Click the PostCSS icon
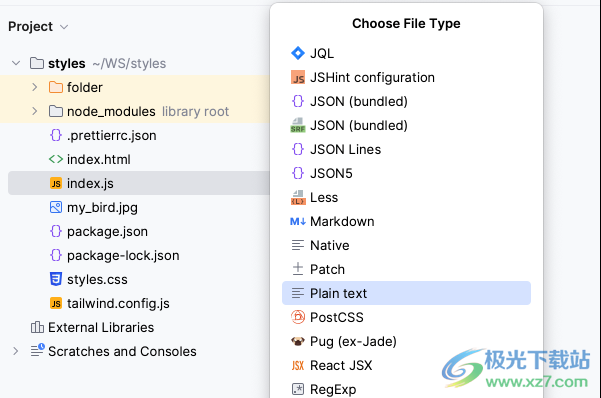601x398 pixels. (x=298, y=317)
